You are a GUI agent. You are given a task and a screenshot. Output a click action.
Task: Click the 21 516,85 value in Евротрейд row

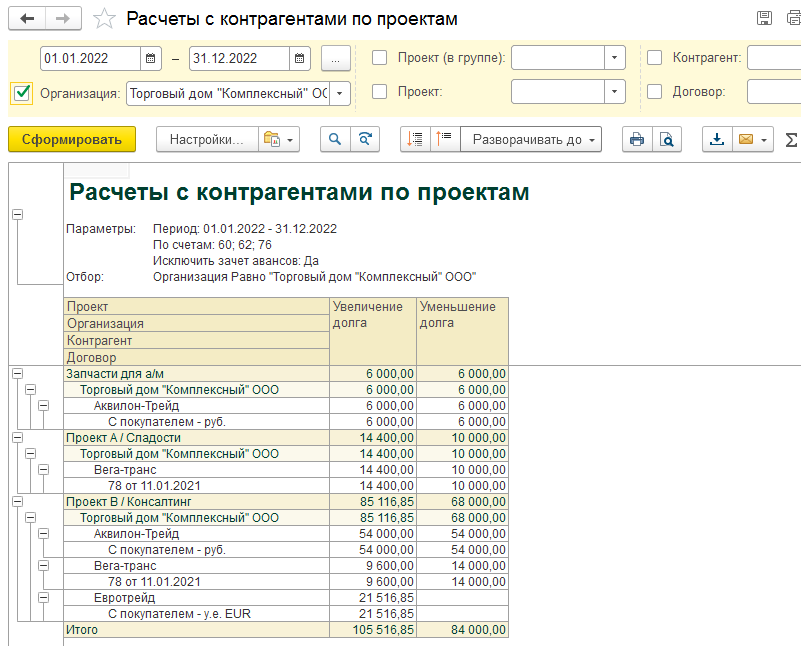click(373, 597)
